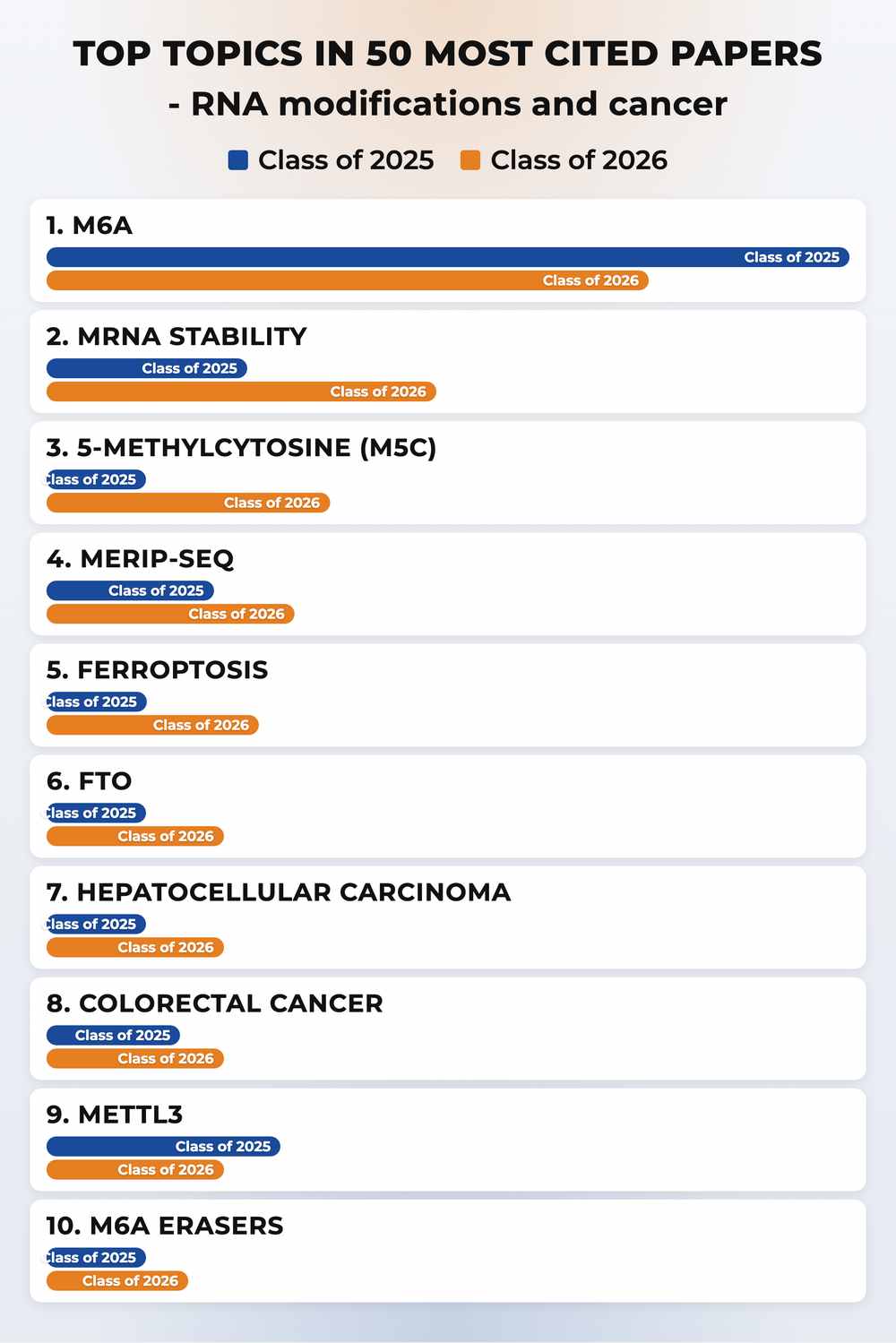
Task: Select MRNA Stability orange 2026 bar
Action: point(241,392)
